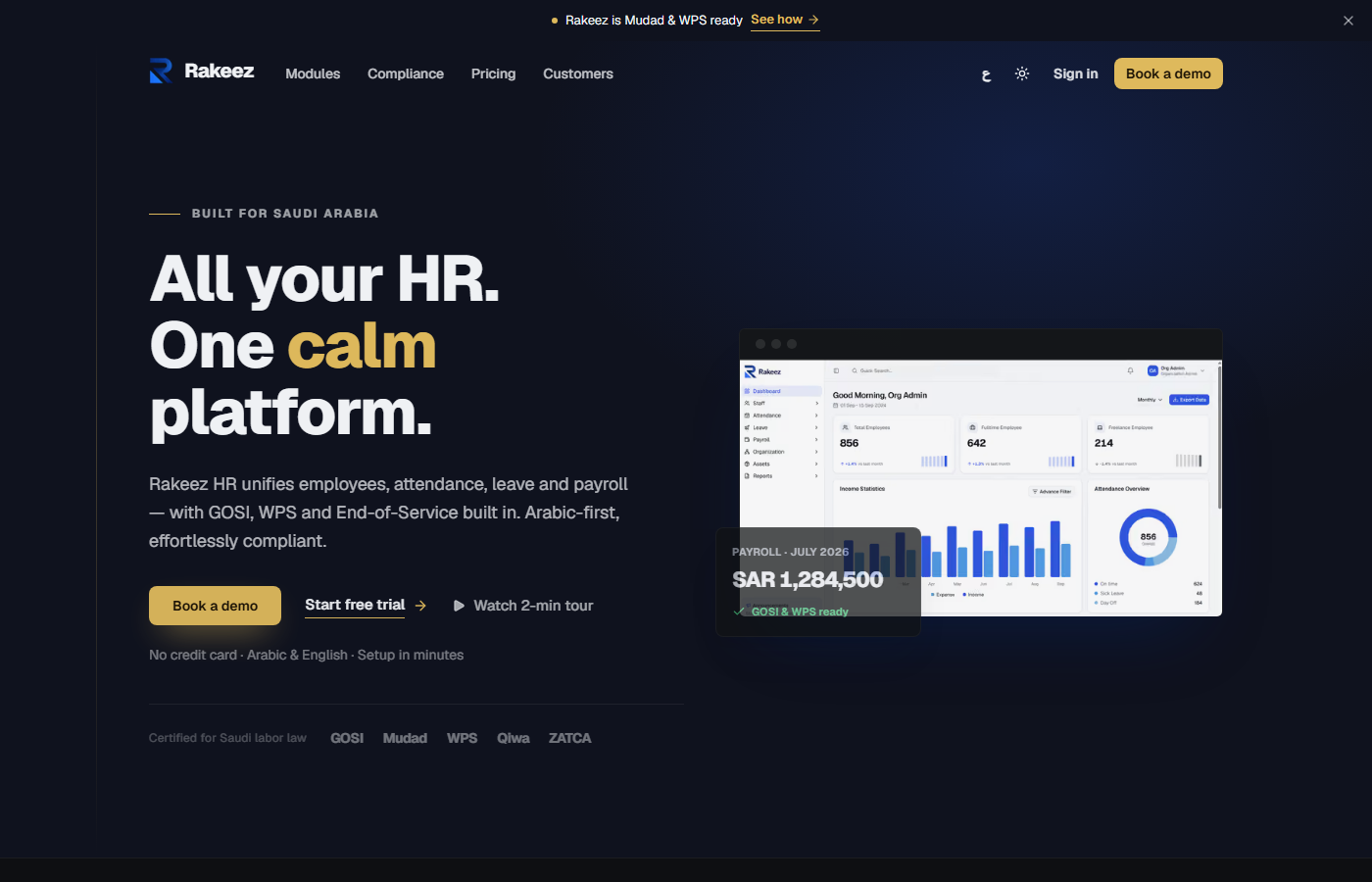Image resolution: width=1372 pixels, height=882 pixels.
Task: Click the bell icon in dashboard preview
Action: (1130, 370)
